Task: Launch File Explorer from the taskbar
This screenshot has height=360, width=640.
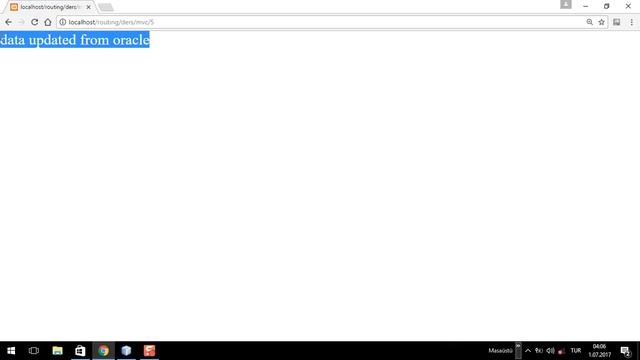Action: 58,351
